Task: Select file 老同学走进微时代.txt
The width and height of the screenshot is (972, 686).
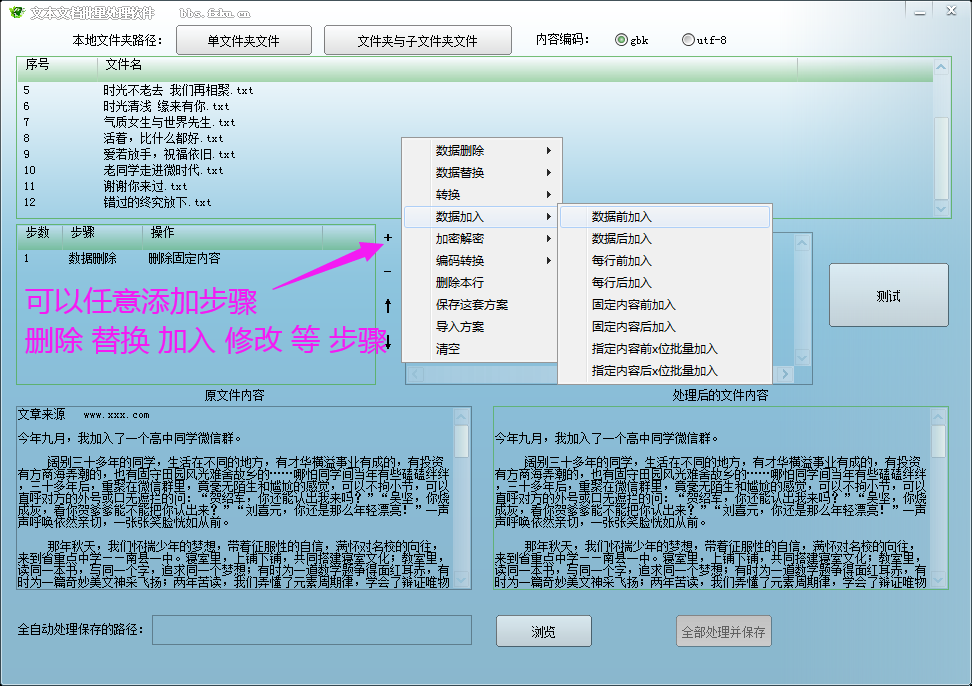Action: click(163, 170)
